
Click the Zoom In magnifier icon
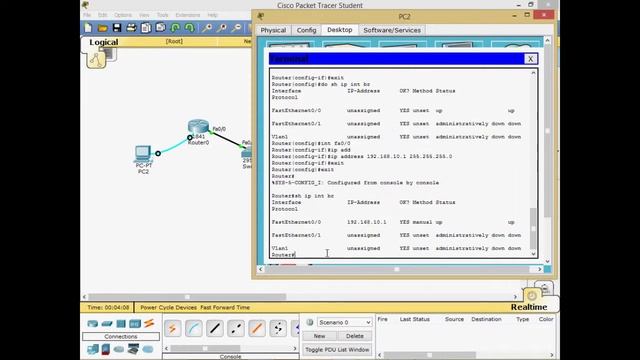[x=207, y=28]
